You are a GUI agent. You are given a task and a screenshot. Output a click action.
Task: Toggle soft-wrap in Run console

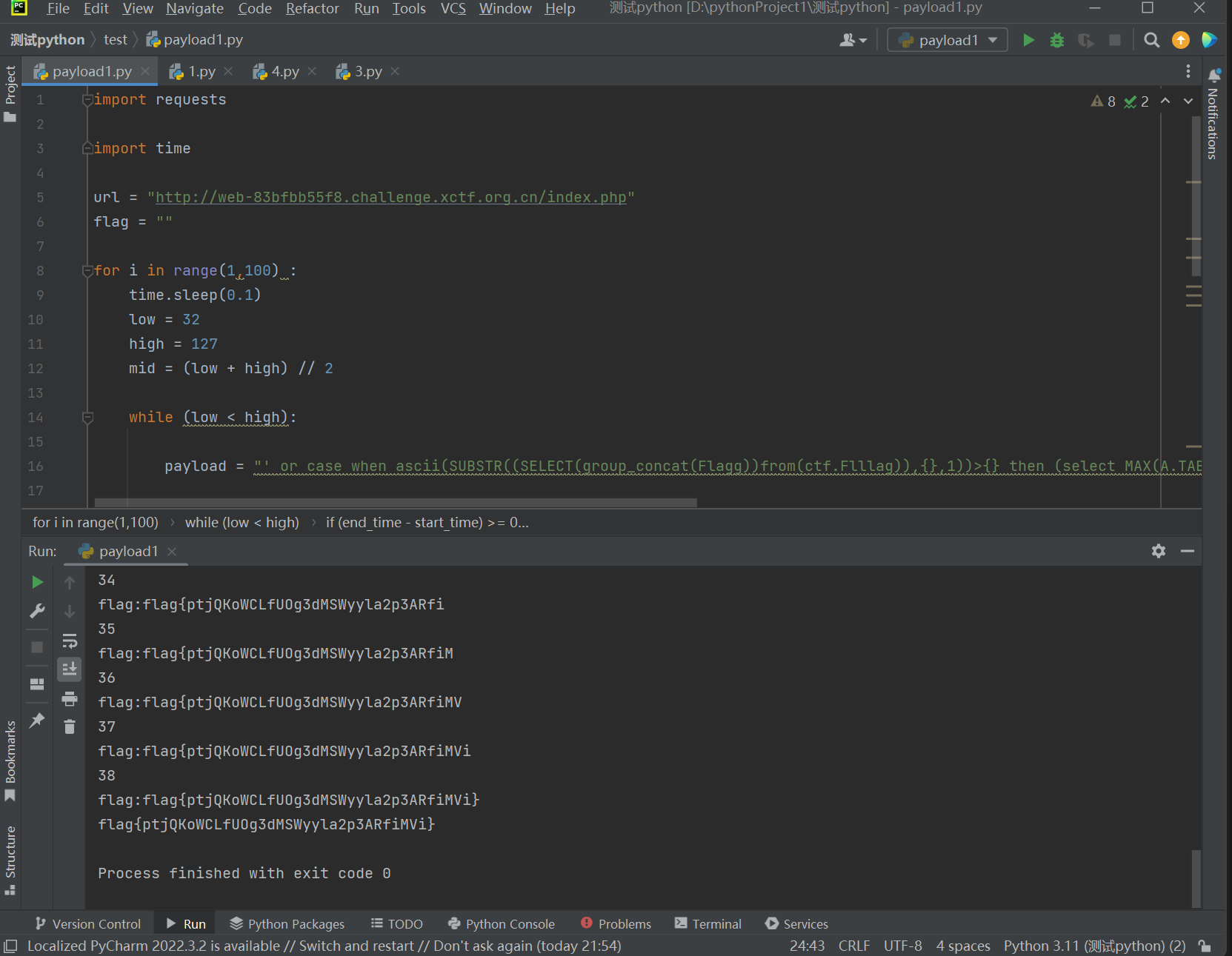[x=70, y=641]
